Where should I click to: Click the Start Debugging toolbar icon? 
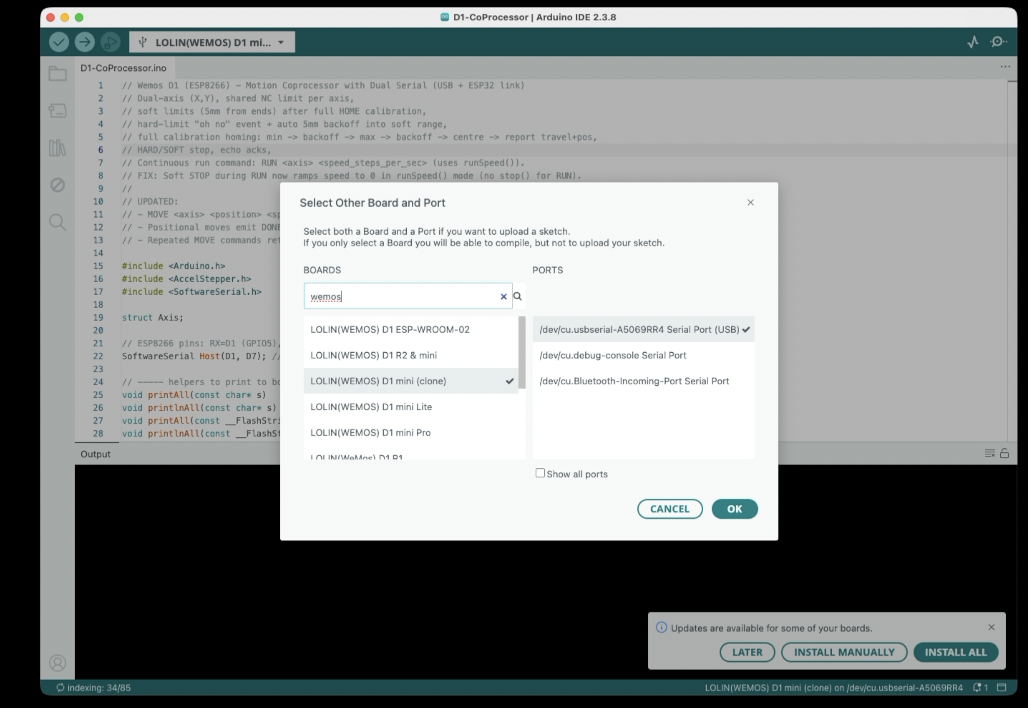tap(110, 42)
